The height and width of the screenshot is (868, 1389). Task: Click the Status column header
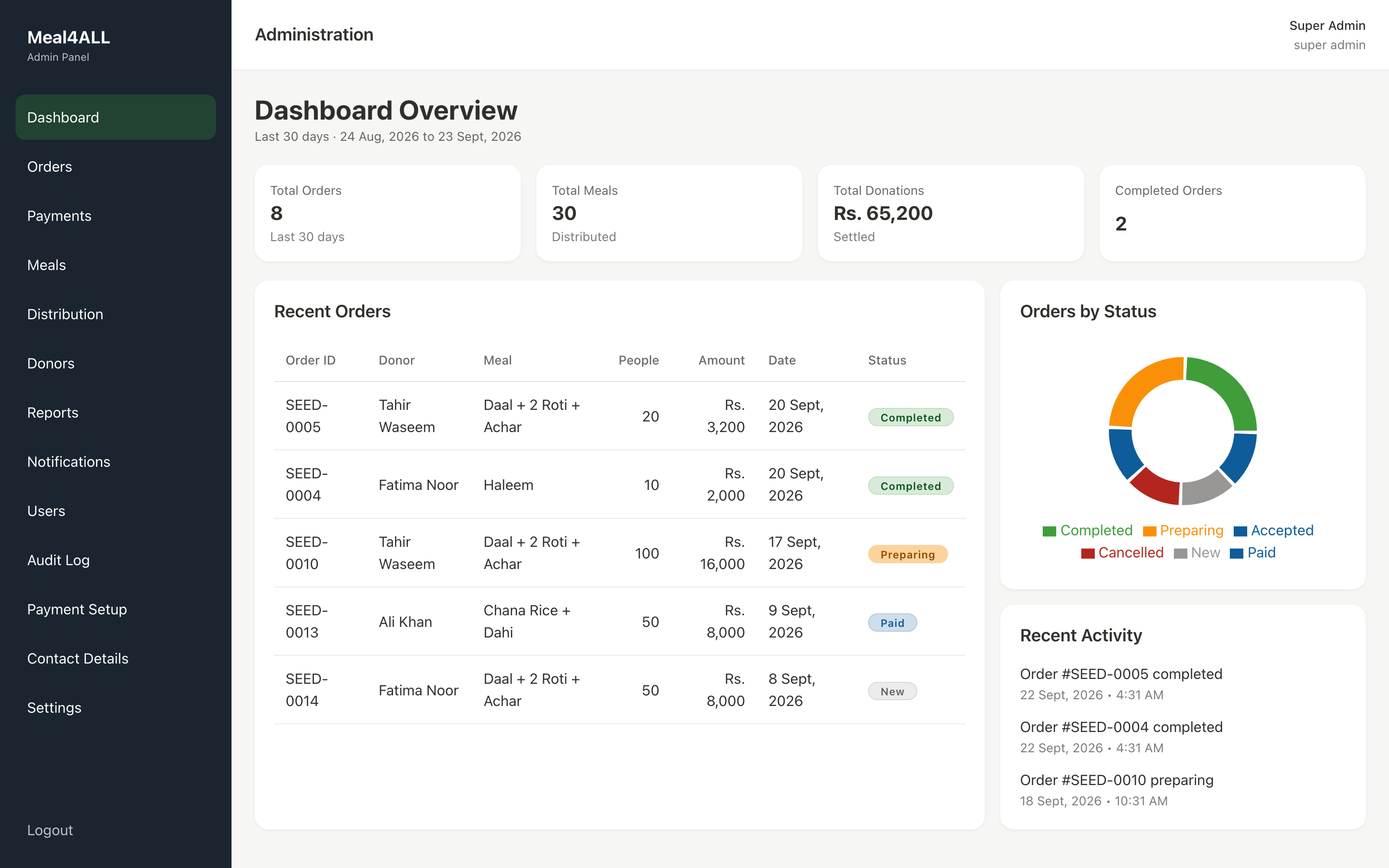887,361
